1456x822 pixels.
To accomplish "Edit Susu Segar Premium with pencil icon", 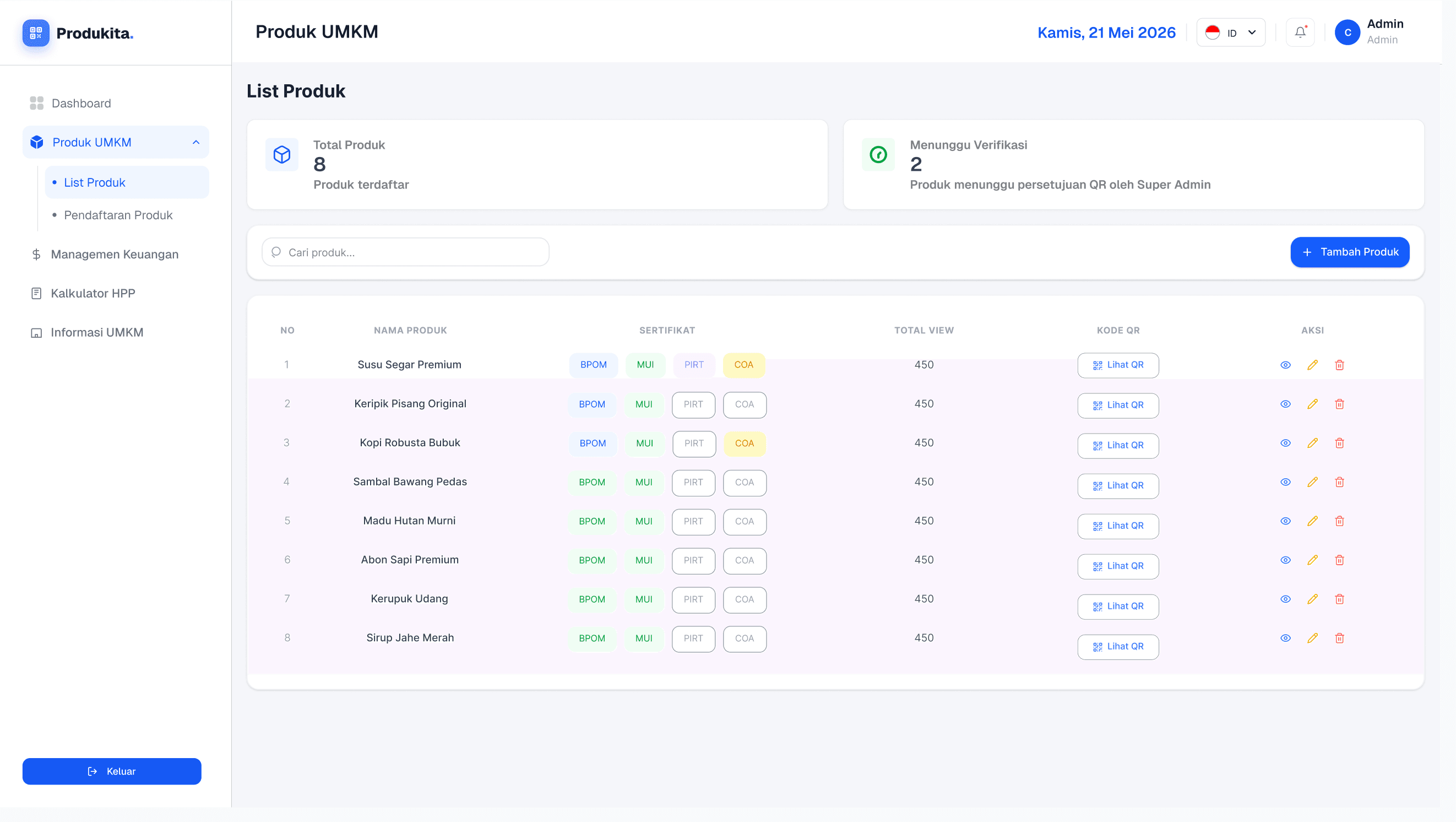I will (1312, 365).
